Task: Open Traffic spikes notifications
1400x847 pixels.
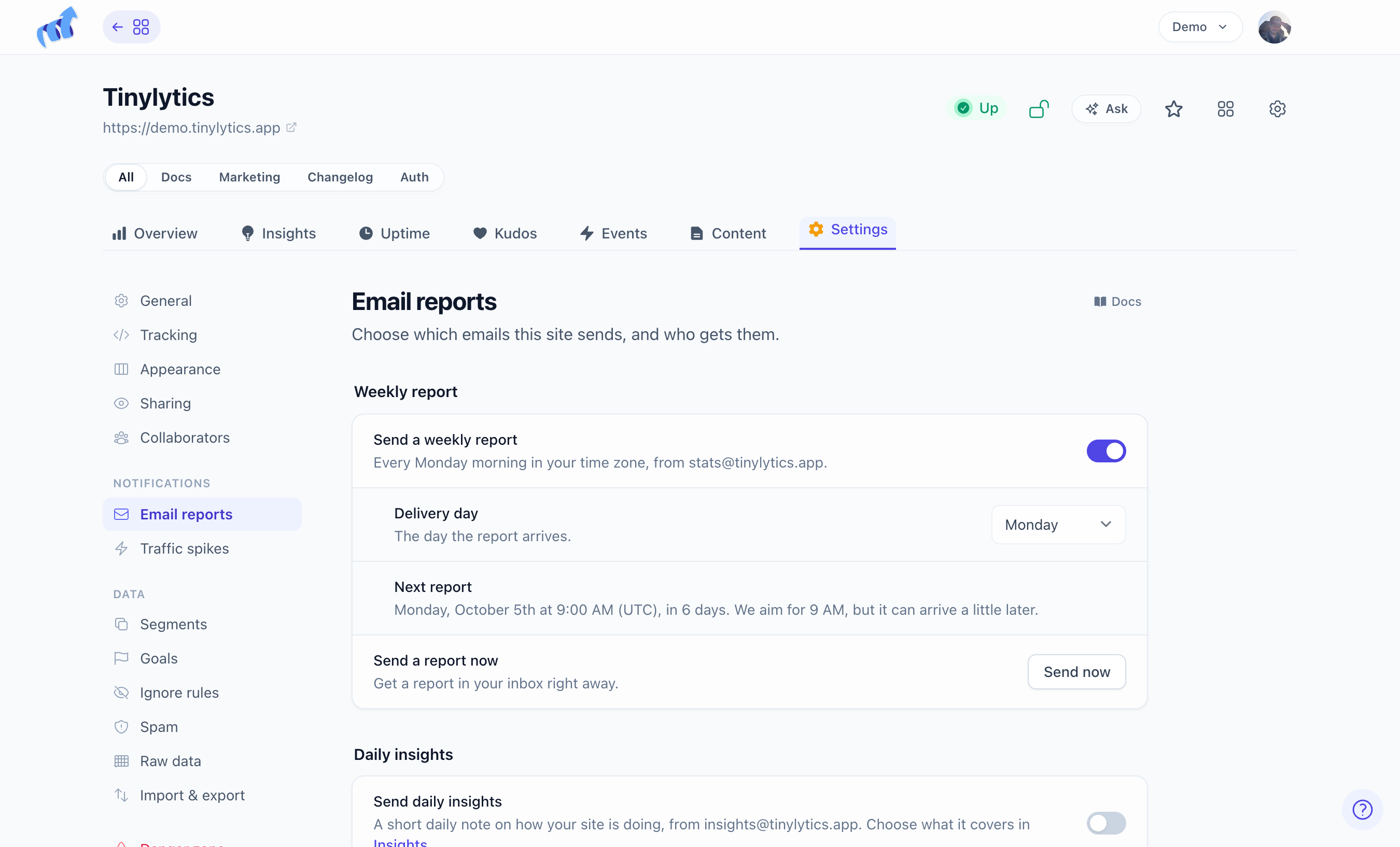Action: [202, 548]
